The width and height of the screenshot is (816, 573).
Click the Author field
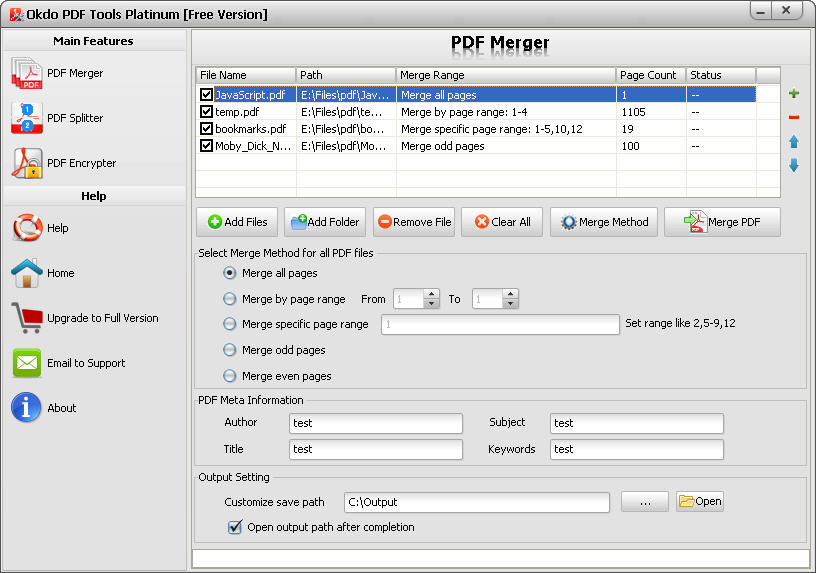376,423
